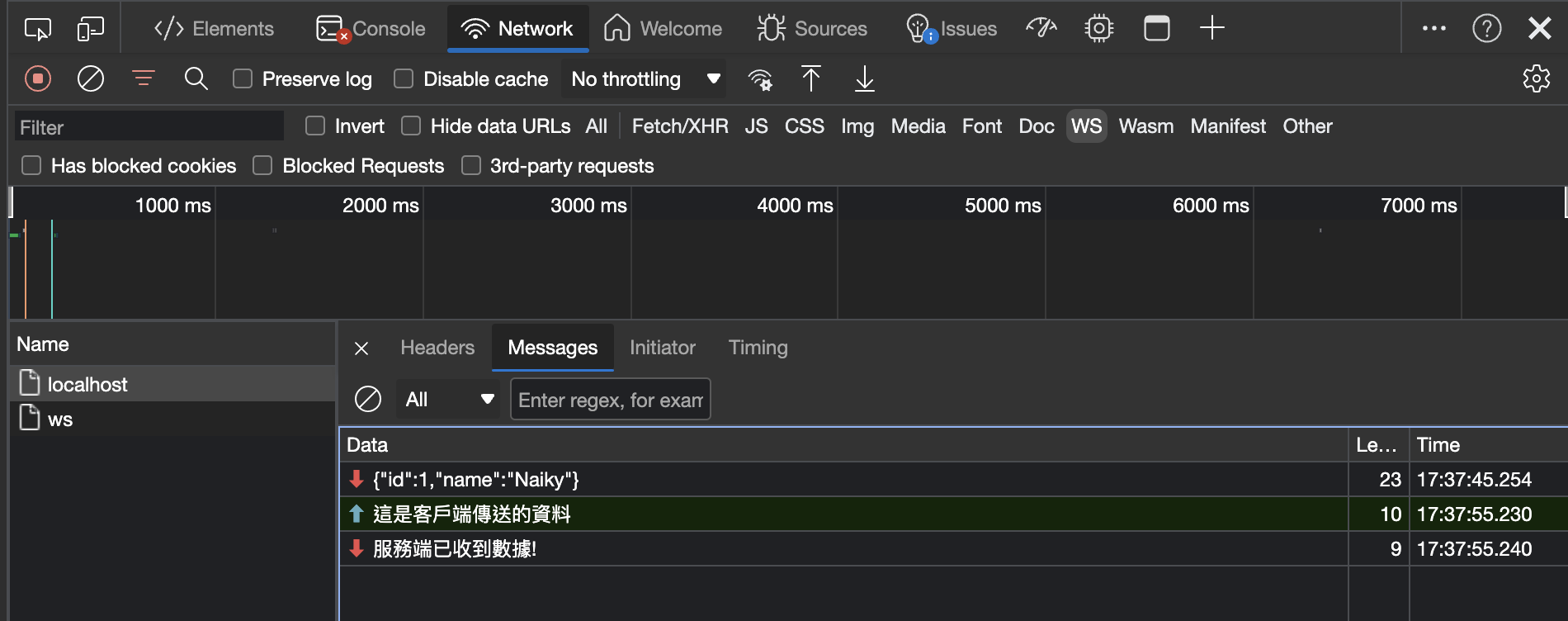Stop recording network log

click(38, 78)
